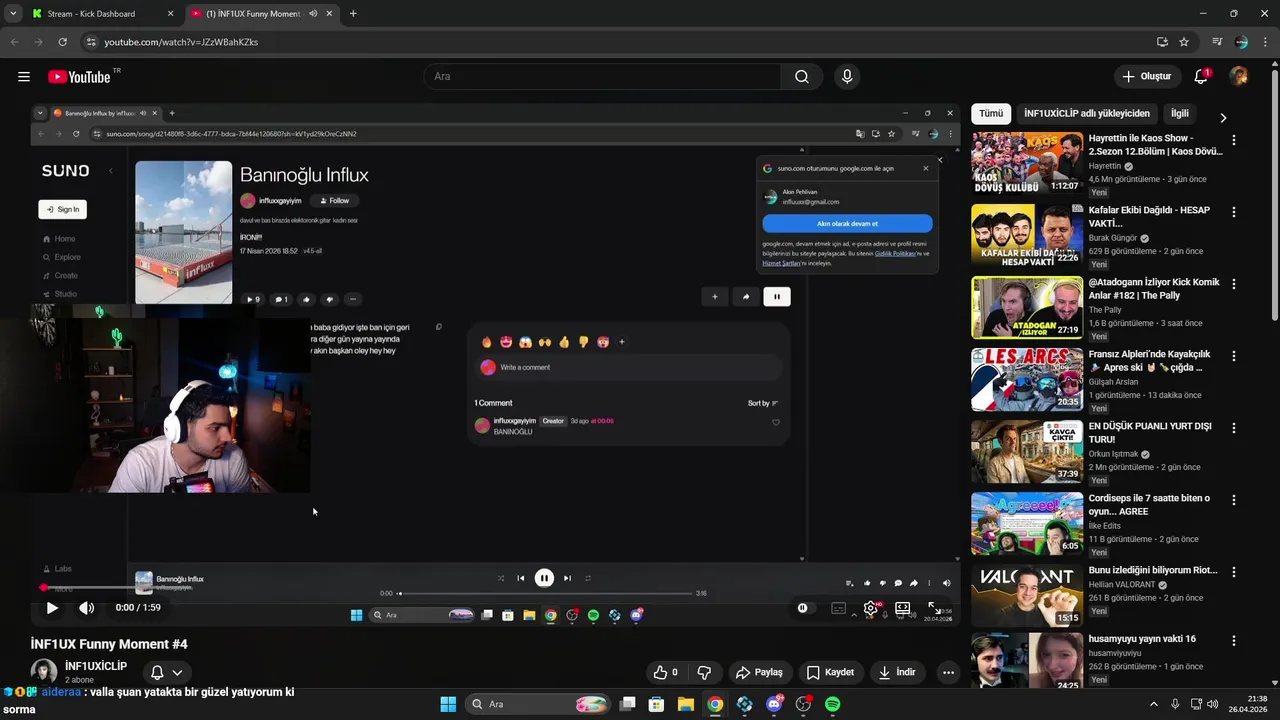Image resolution: width=1280 pixels, height=720 pixels.
Task: Open menu for Kafalar Ekibi Dağıldı video
Action: (1234, 212)
